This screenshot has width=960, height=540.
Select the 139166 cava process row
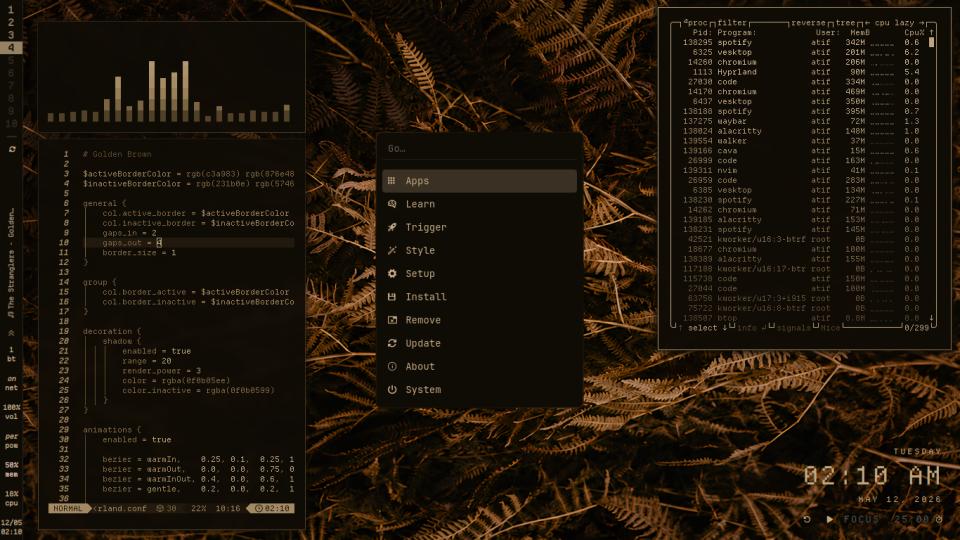801,151
